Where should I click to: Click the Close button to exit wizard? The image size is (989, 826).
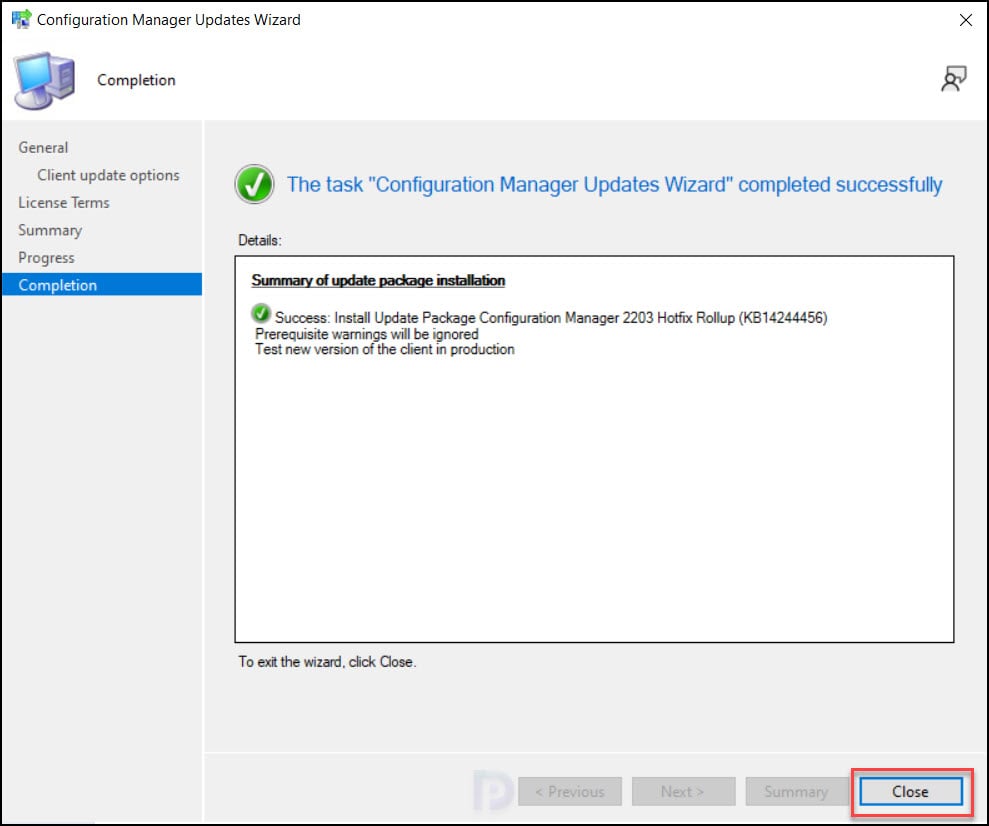[911, 791]
